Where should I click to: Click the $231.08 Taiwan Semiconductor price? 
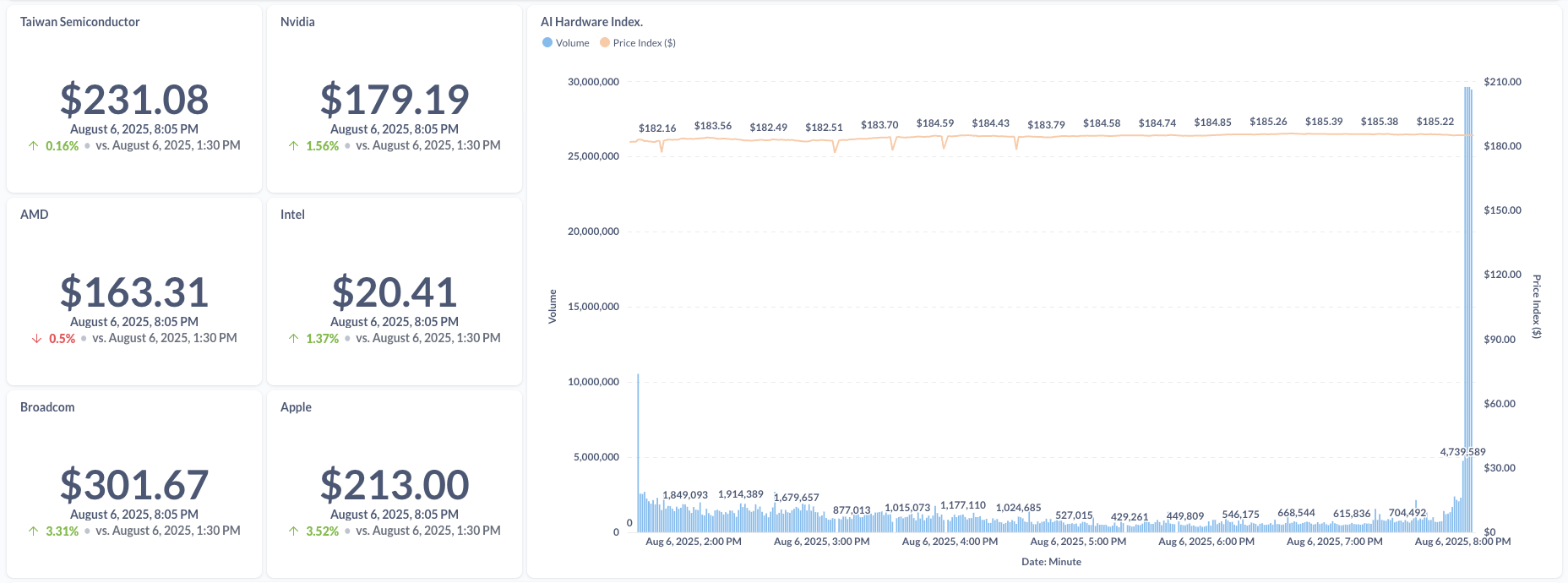134,100
